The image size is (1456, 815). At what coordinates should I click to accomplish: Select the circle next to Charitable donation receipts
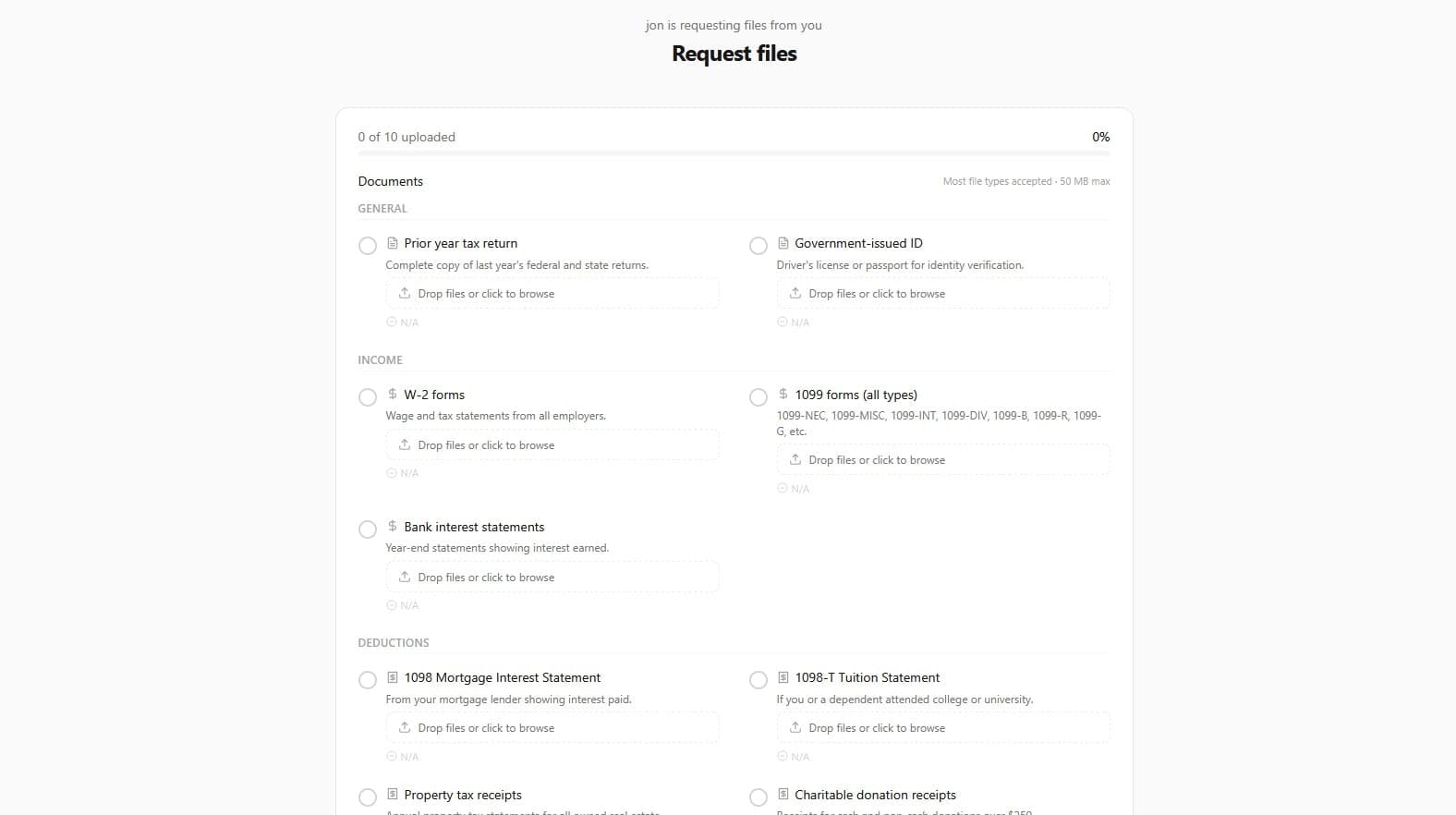pos(758,797)
